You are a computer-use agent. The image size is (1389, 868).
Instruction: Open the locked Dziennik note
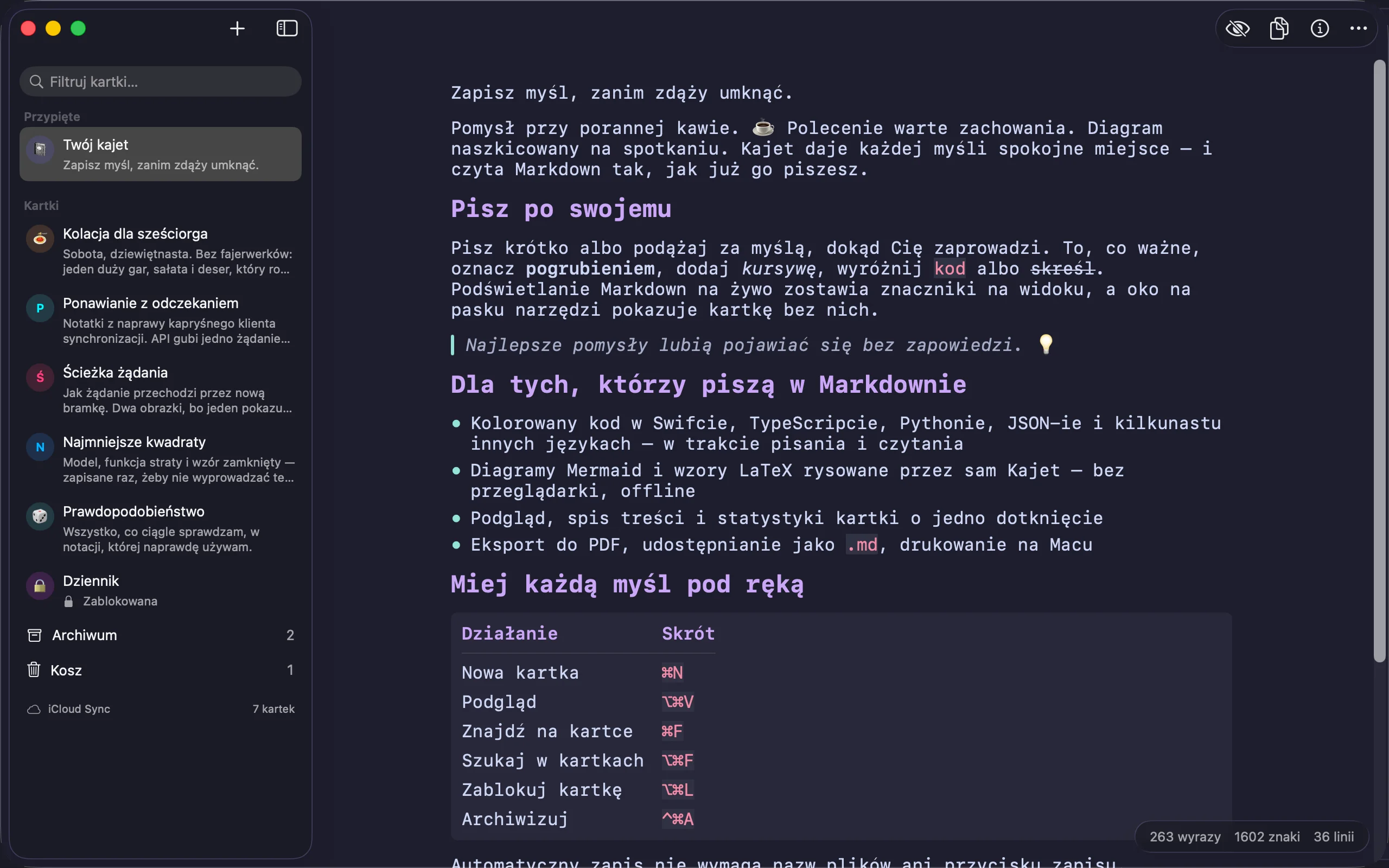pos(161,590)
